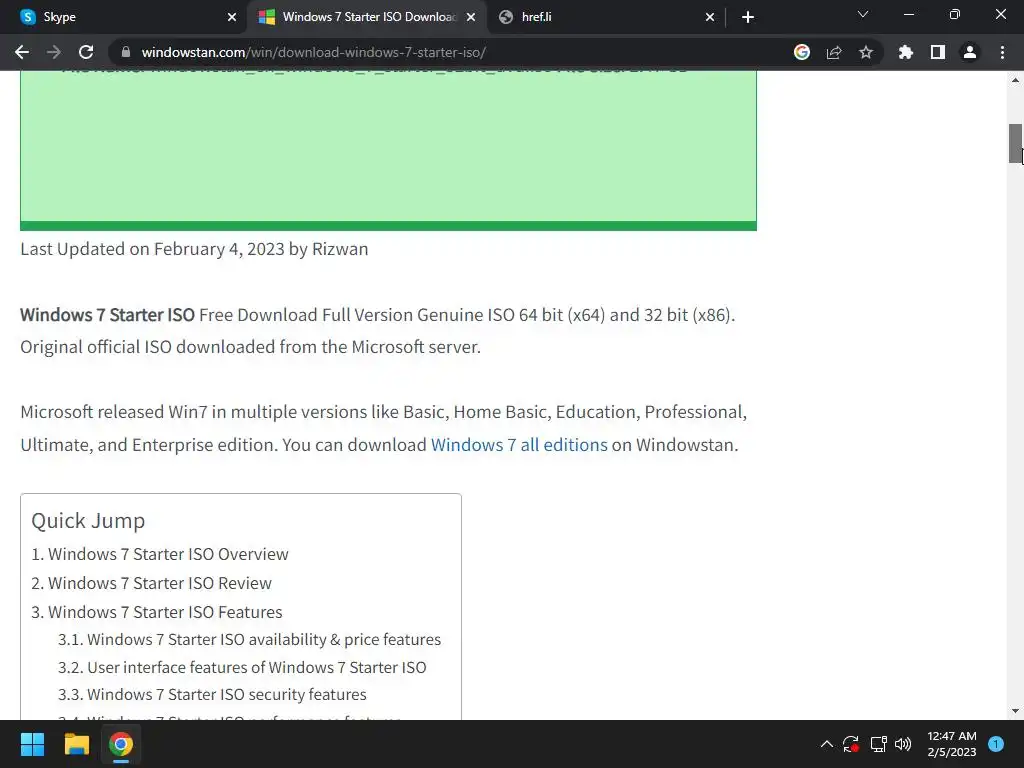Viewport: 1024px width, 768px height.
Task: Close the Windows 7 Starter ISO tab
Action: 471,17
